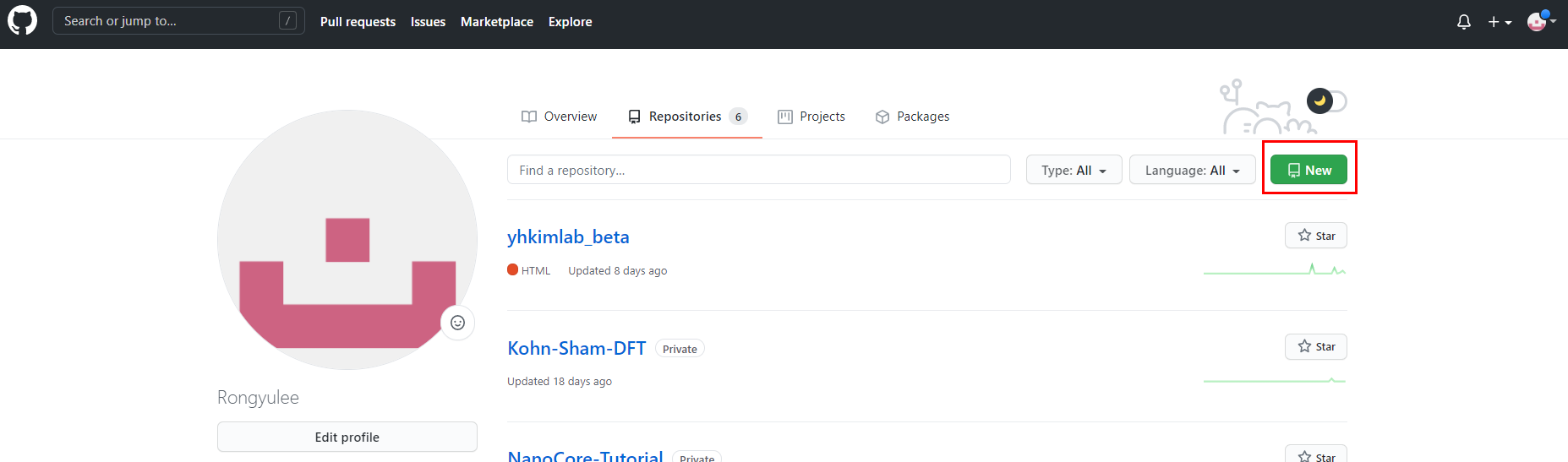Star the yhkimlab_beta repository
The width and height of the screenshot is (1568, 462).
1315,236
